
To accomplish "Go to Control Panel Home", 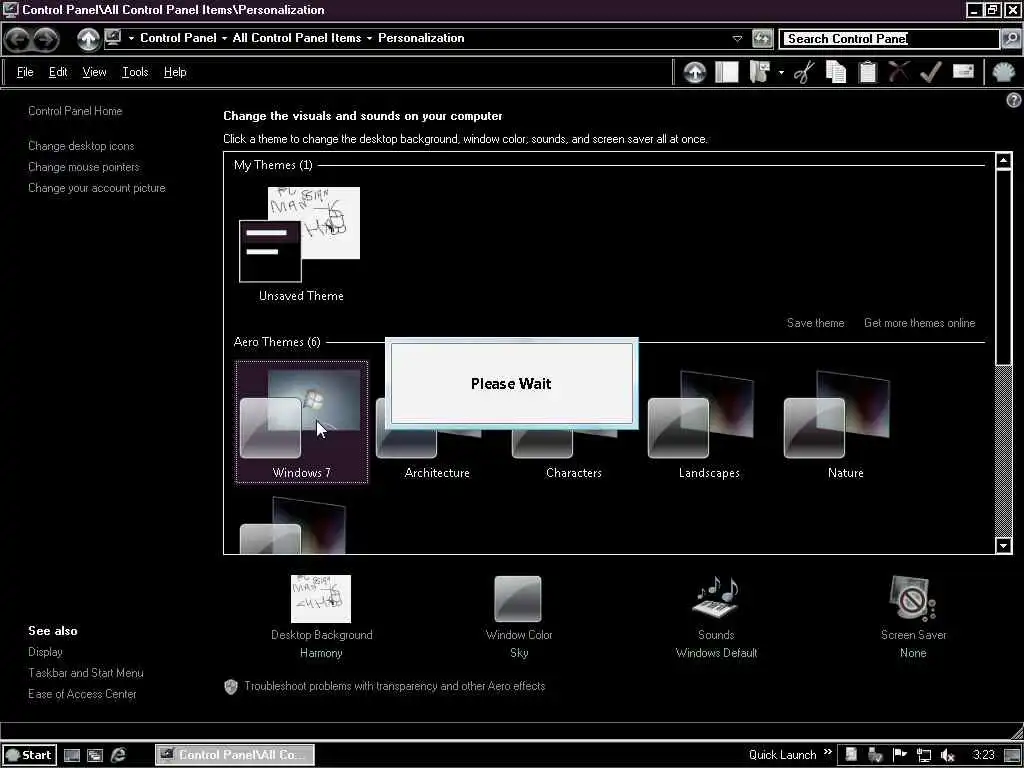I will (75, 111).
